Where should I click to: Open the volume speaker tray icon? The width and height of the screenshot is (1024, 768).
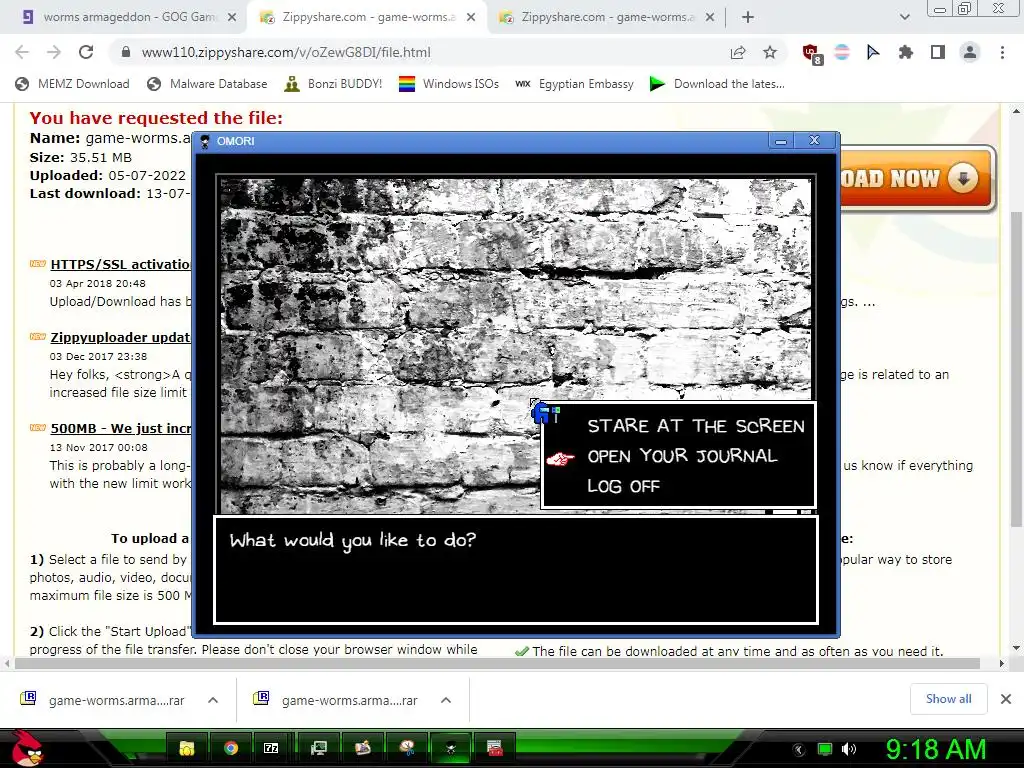point(849,749)
